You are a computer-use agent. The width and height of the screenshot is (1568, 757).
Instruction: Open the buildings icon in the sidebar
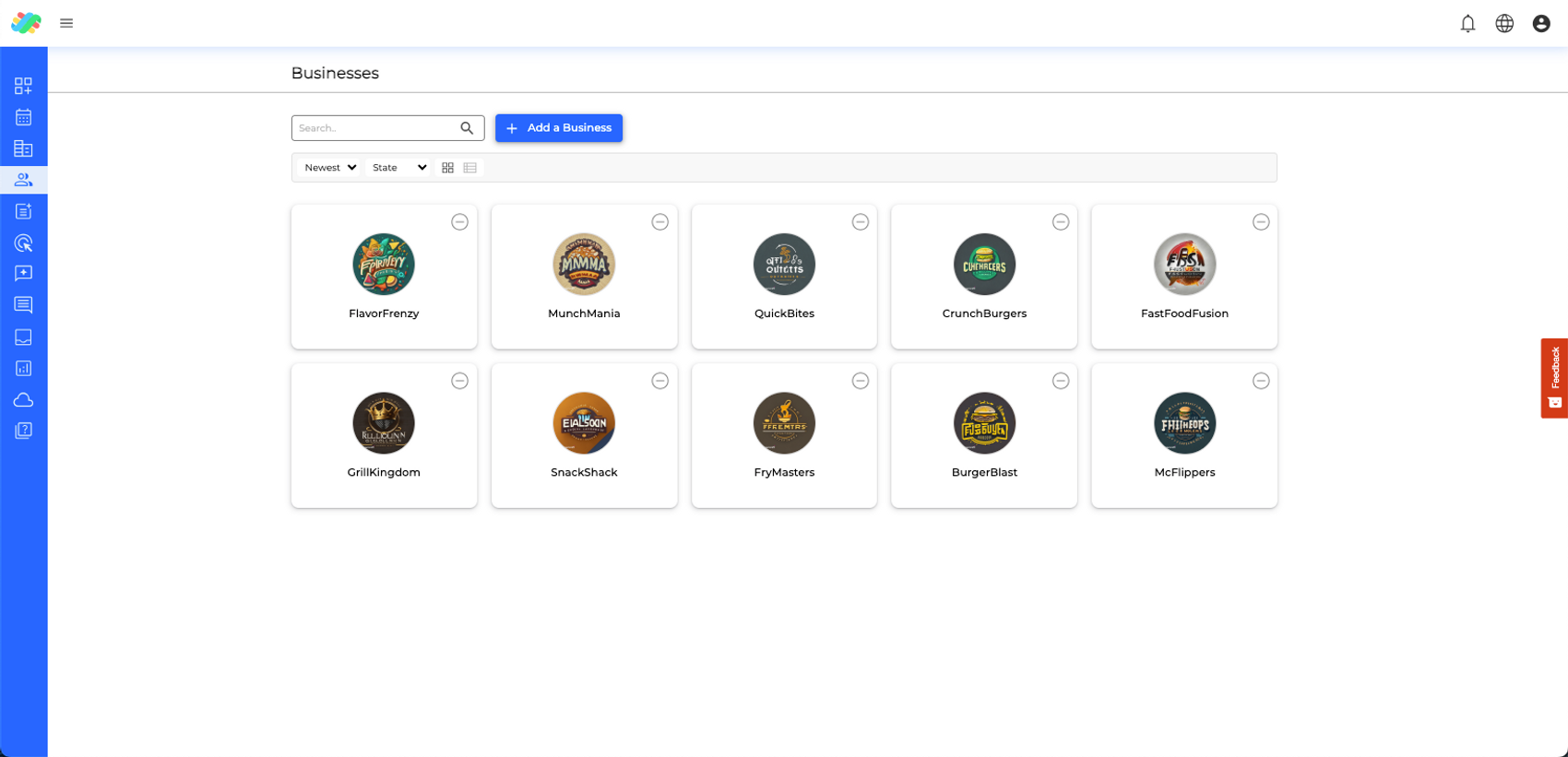click(x=23, y=148)
